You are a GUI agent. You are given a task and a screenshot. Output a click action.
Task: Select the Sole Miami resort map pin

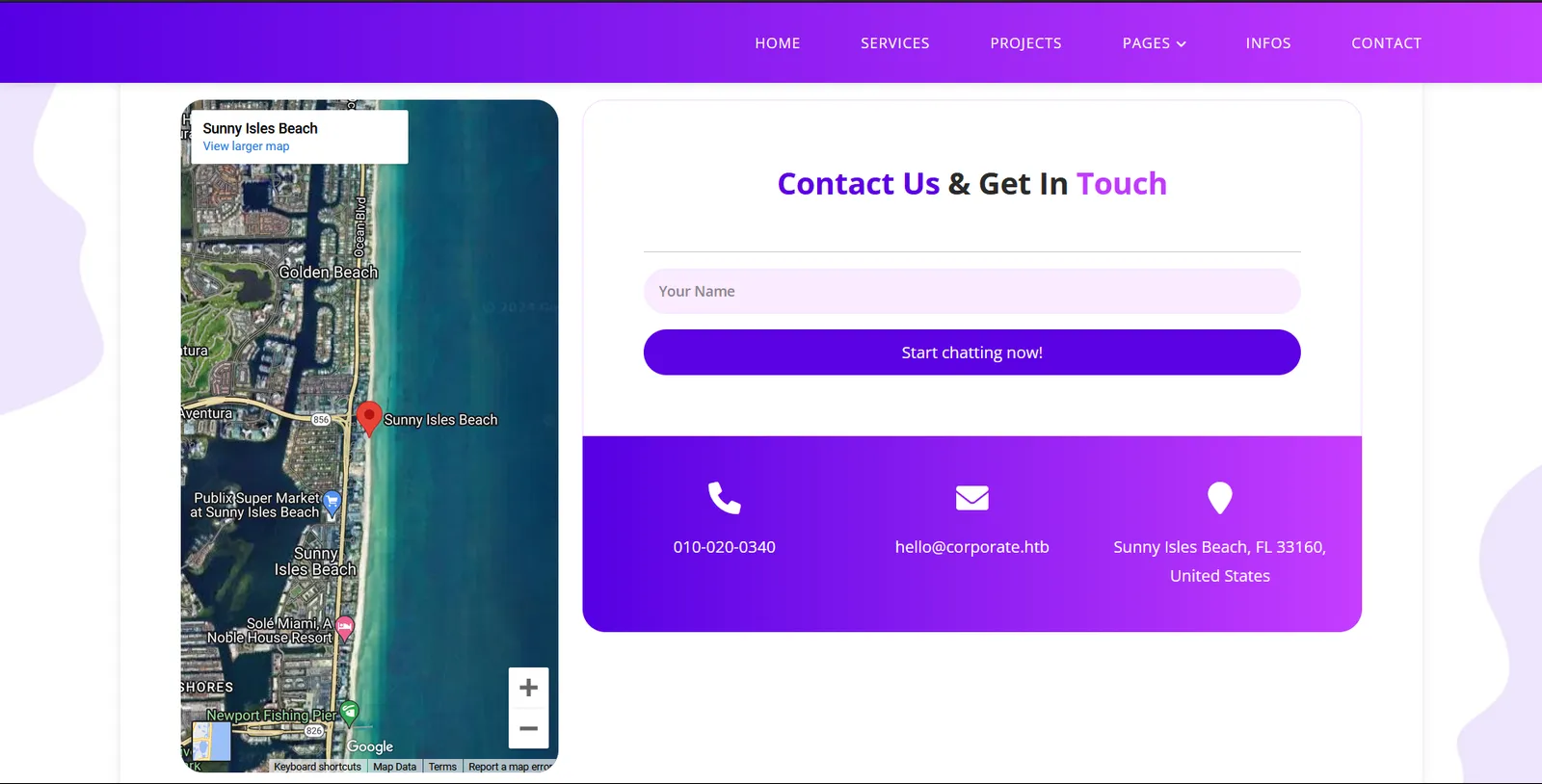click(344, 628)
